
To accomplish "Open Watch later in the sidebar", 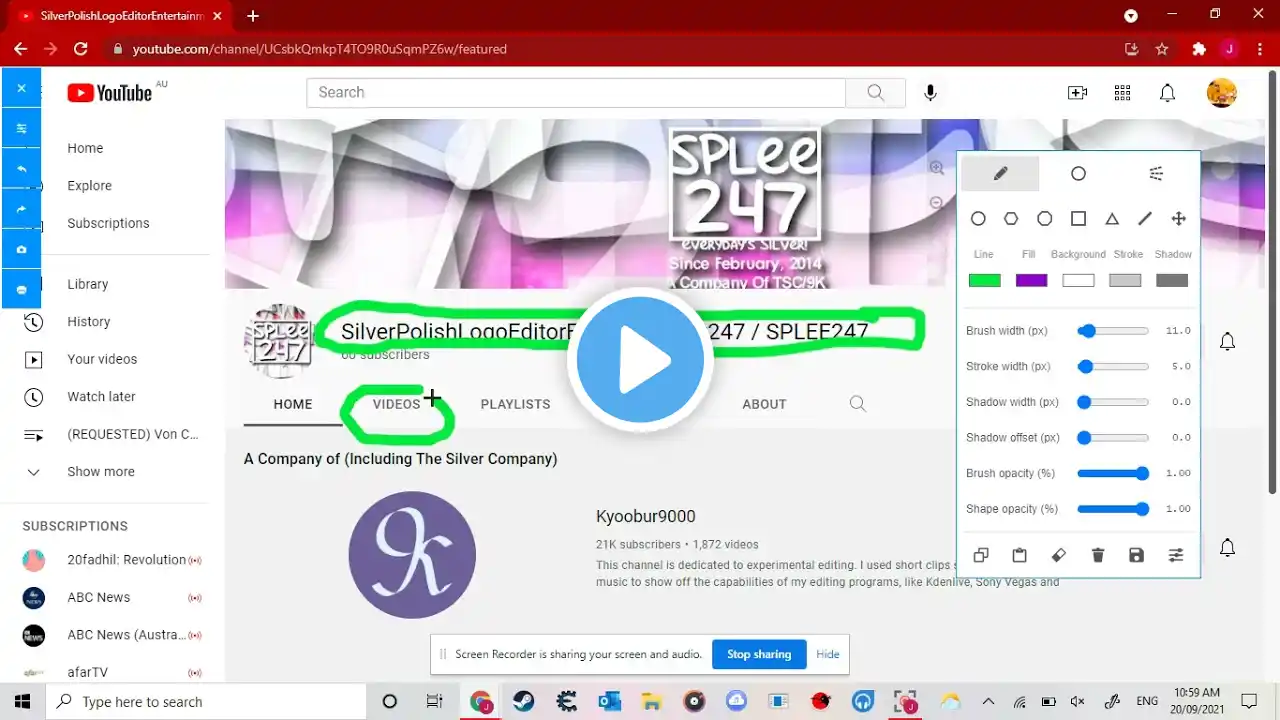I will (x=100, y=397).
